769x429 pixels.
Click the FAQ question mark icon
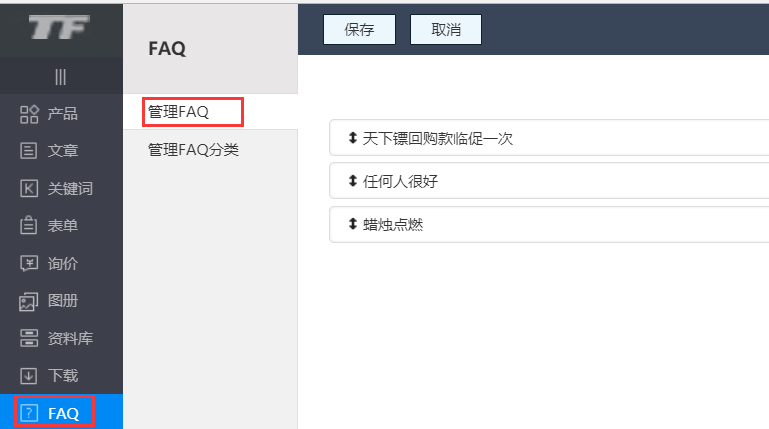click(29, 413)
